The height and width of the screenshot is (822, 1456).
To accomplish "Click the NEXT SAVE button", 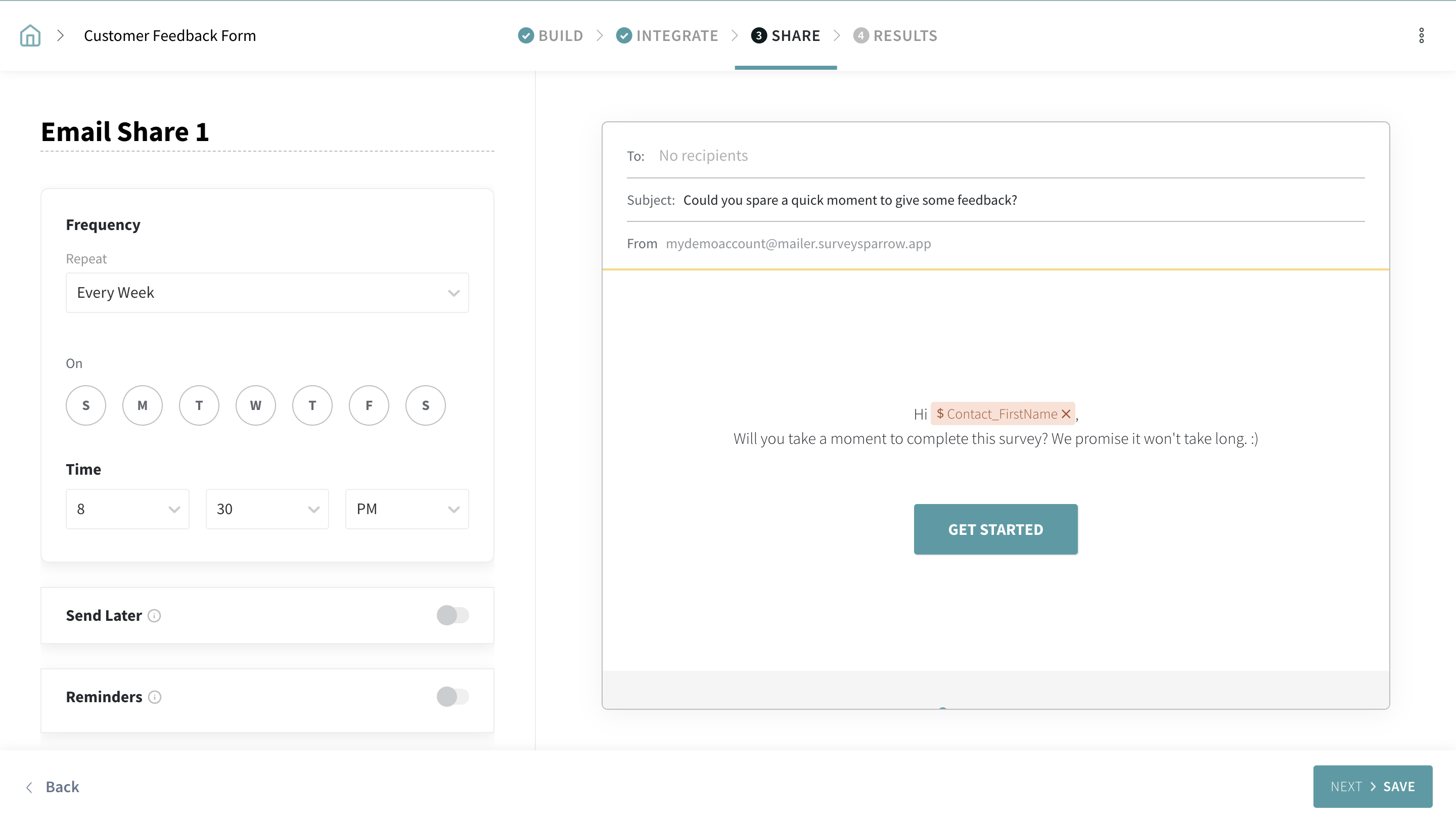I will pyautogui.click(x=1373, y=787).
